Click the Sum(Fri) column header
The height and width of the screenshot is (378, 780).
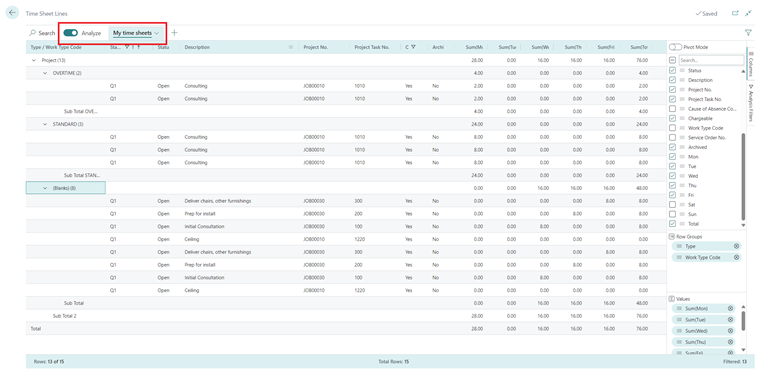tap(606, 47)
